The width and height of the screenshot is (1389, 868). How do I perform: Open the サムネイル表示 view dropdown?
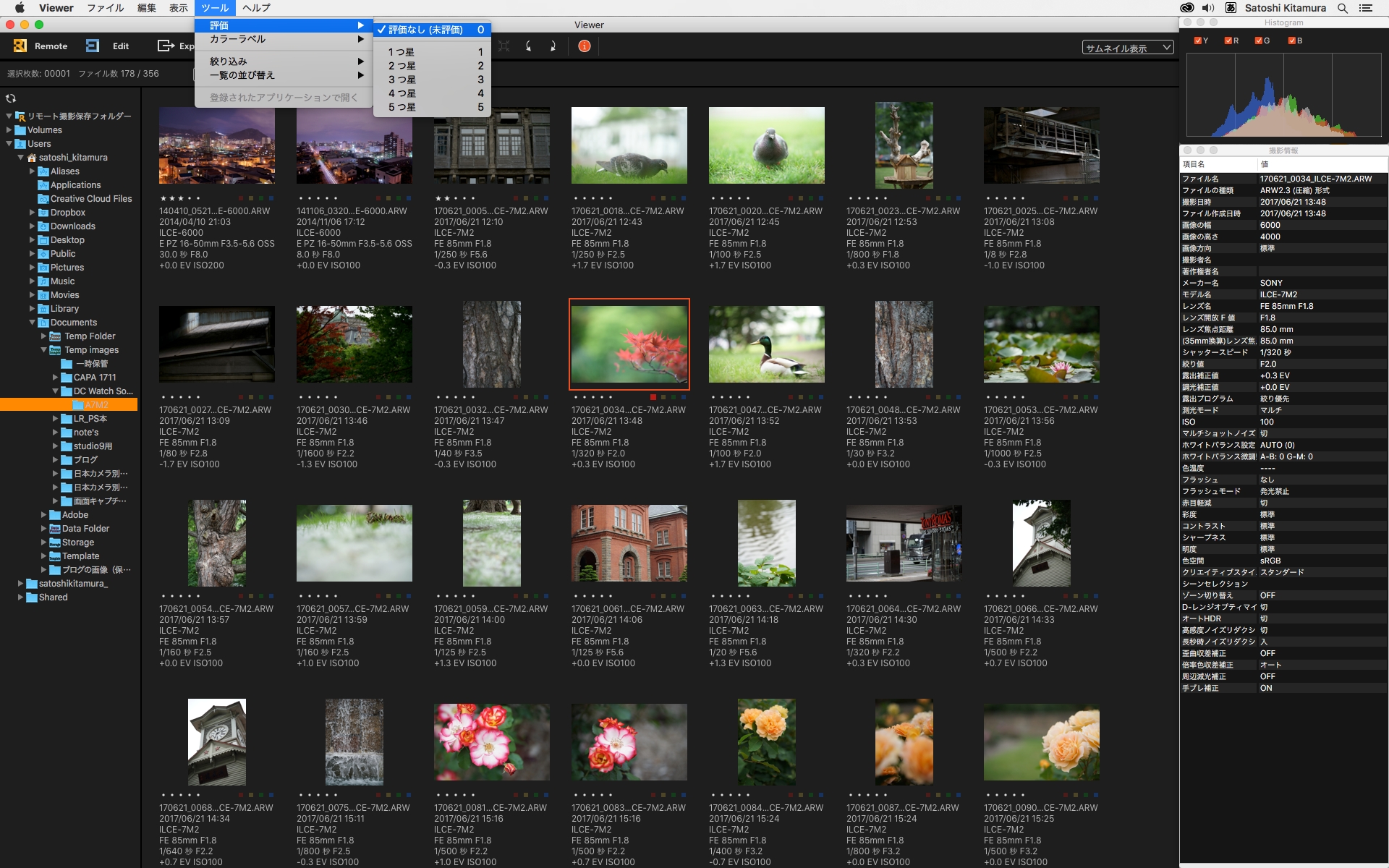pos(1127,48)
